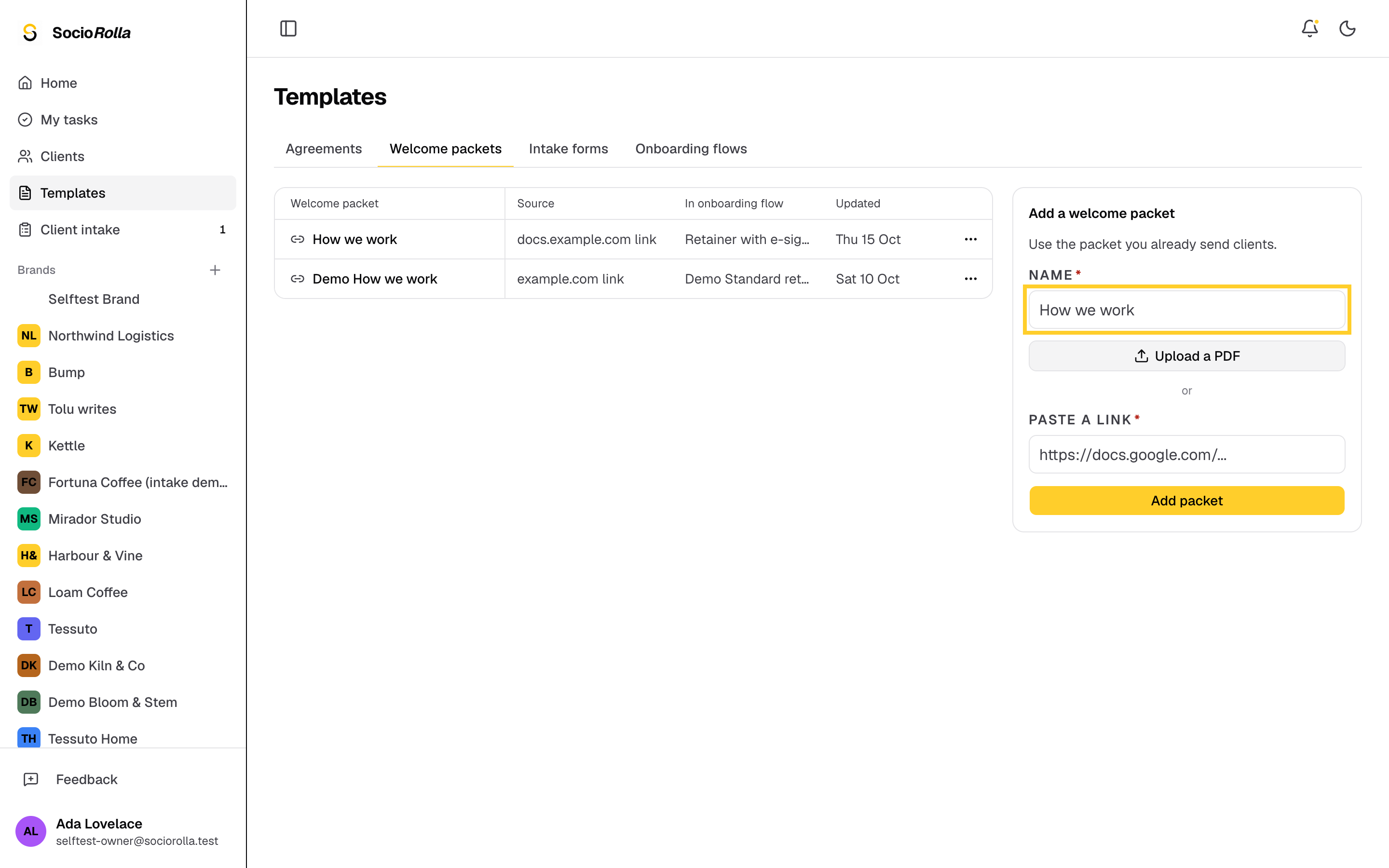Open more options for Demo How we work
Image resolution: width=1389 pixels, height=868 pixels.
pos(970,279)
